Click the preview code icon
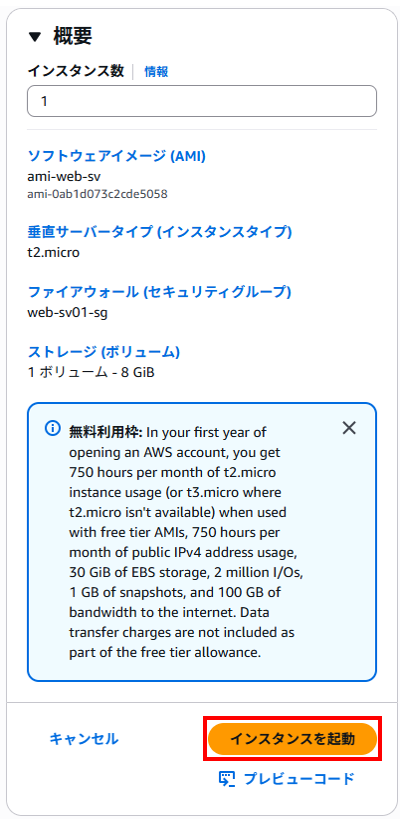408x819 pixels. [x=227, y=779]
